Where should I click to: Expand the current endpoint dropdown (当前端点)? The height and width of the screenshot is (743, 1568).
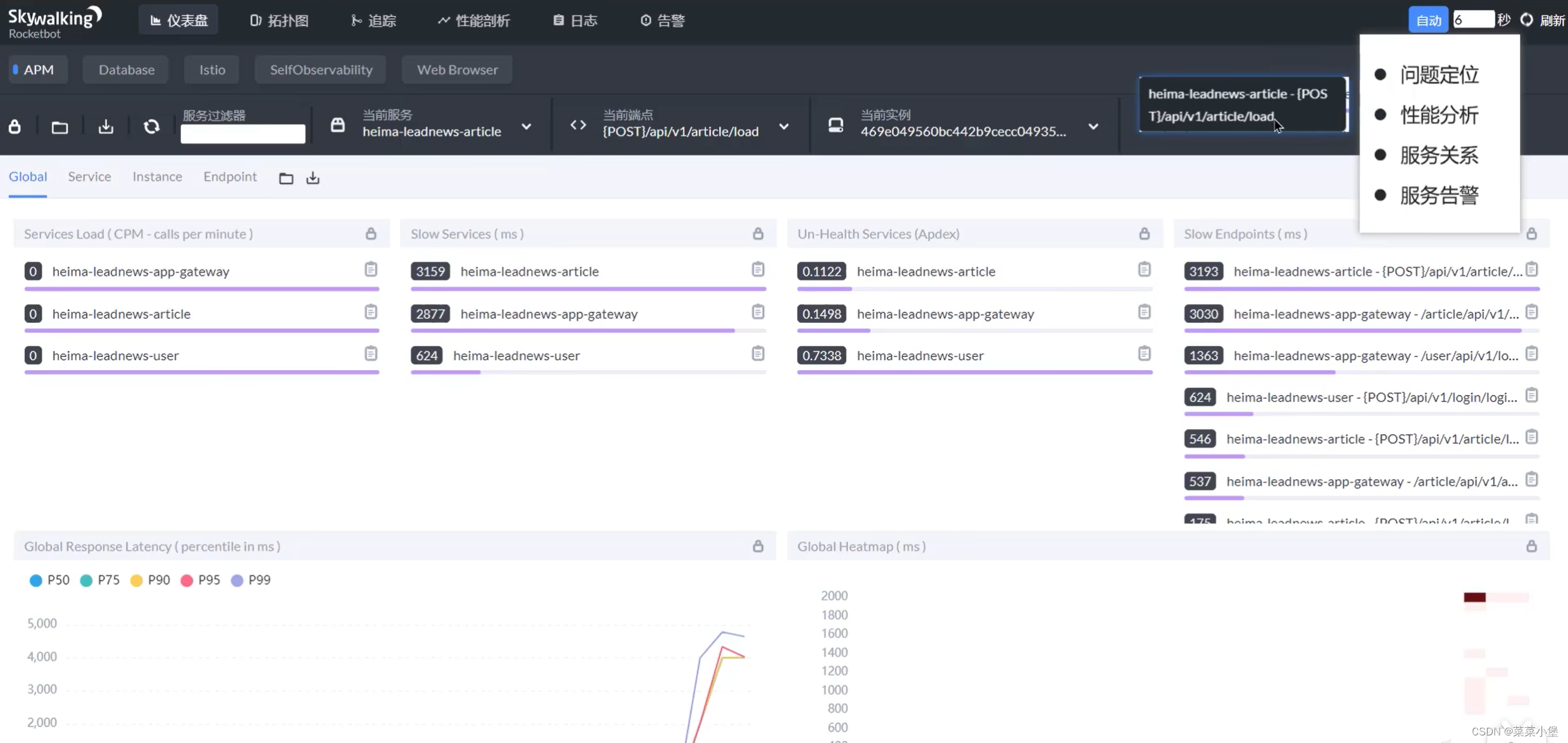pyautogui.click(x=784, y=127)
